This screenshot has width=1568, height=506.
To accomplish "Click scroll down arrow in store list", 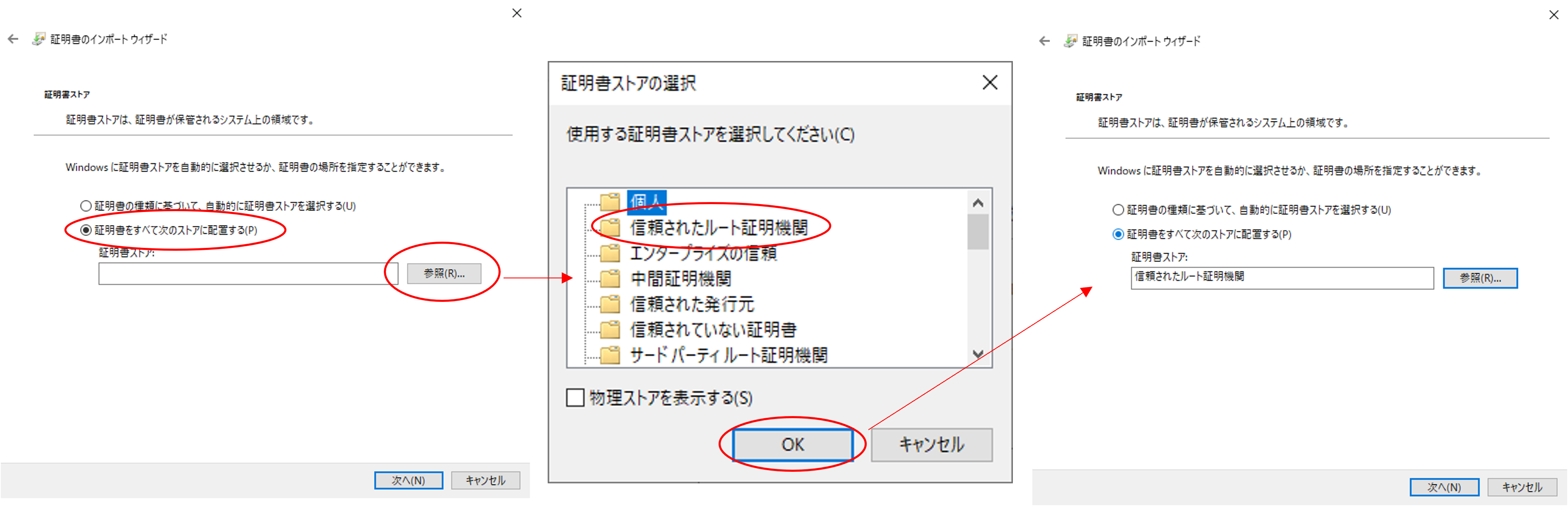I will (978, 353).
